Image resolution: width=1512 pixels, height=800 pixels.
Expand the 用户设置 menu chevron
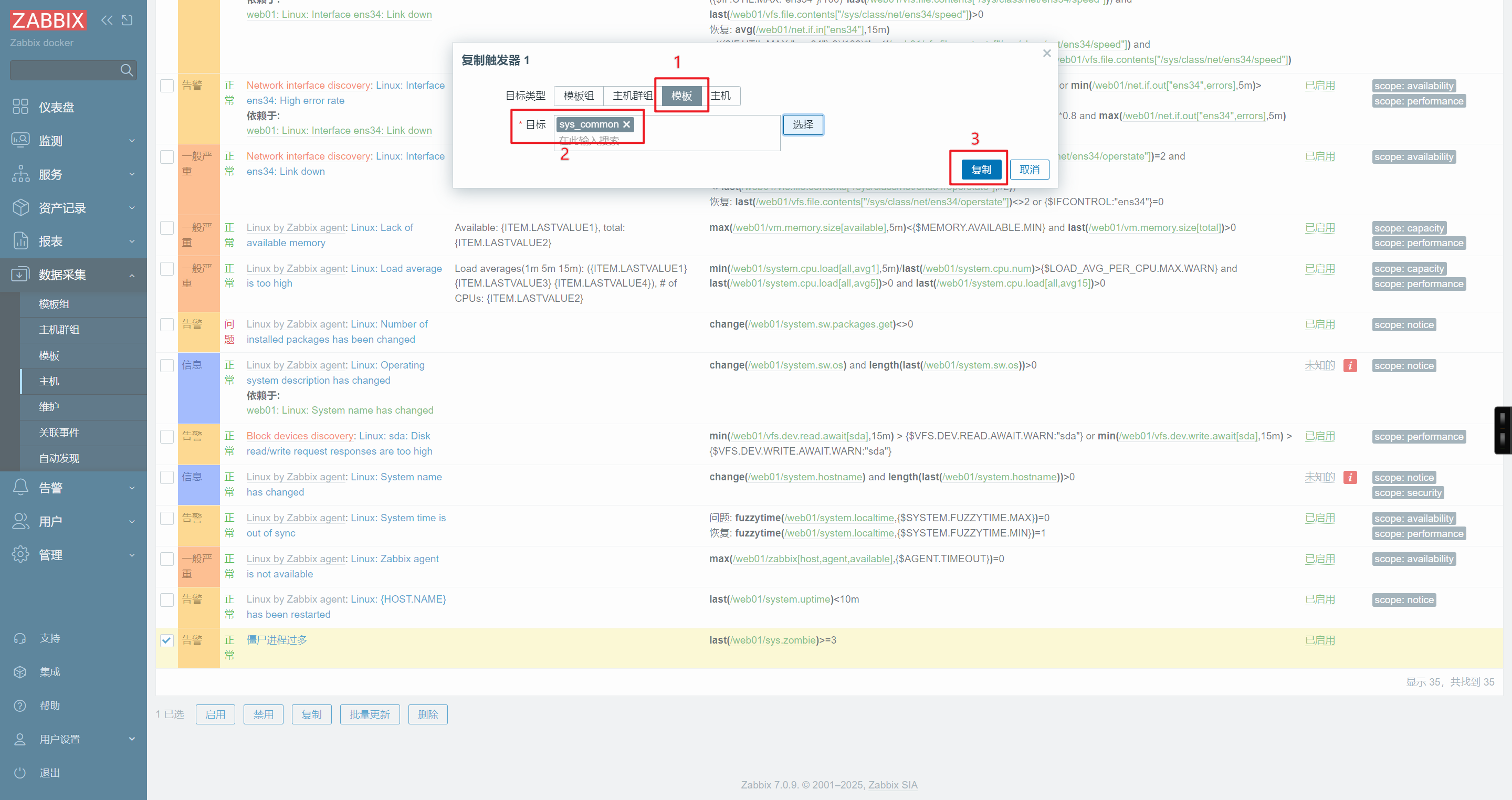coord(132,739)
